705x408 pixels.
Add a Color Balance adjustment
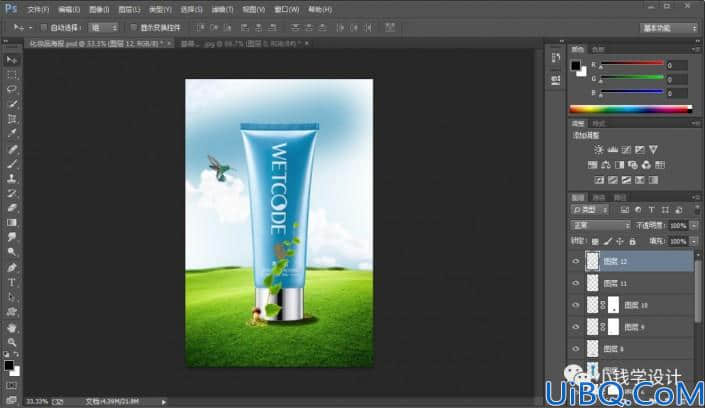pos(606,165)
